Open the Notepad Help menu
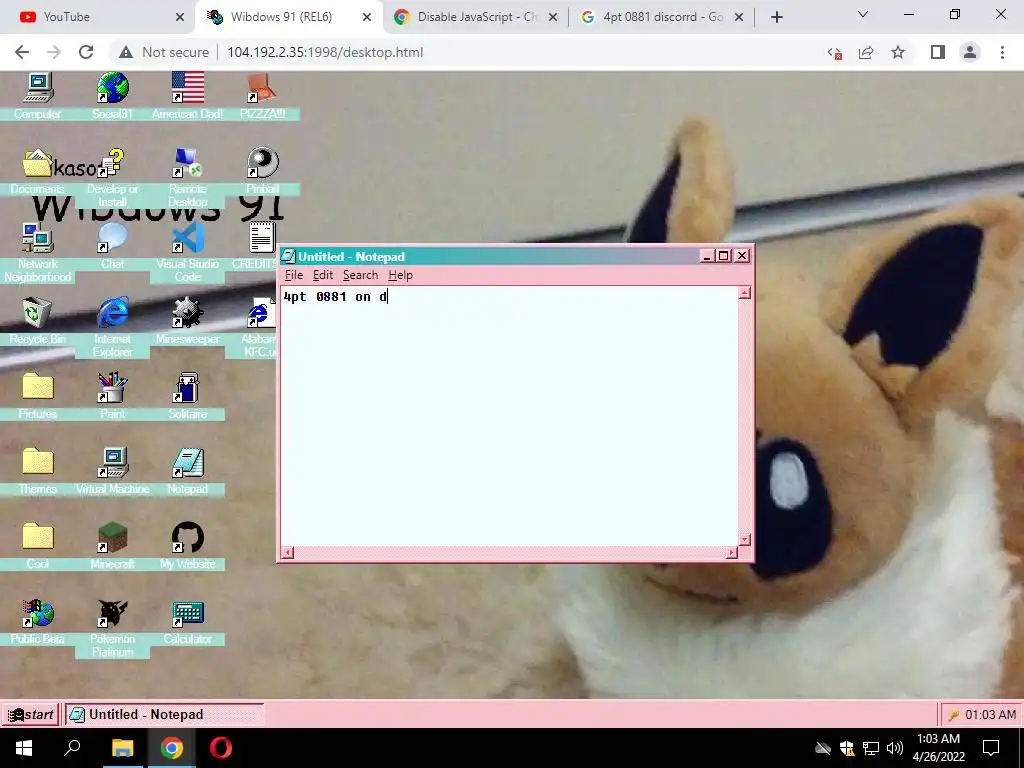The height and width of the screenshot is (768, 1024). coord(400,275)
